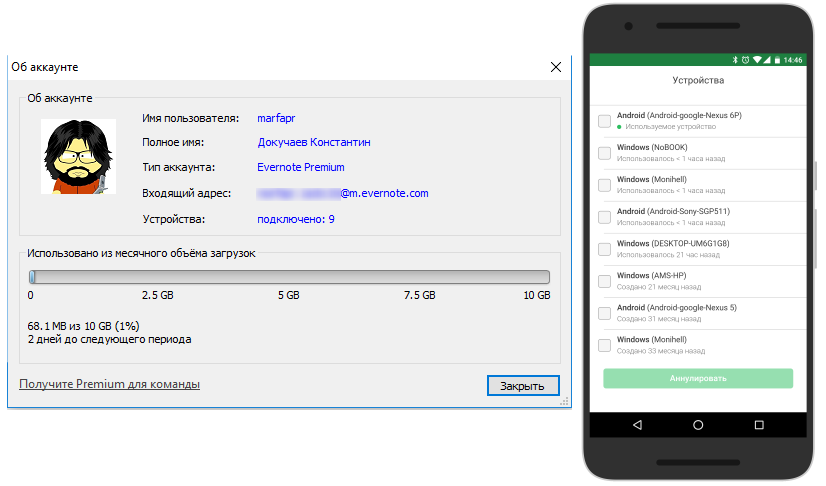Click the Закрыть button
The image size is (826, 486).
(523, 386)
